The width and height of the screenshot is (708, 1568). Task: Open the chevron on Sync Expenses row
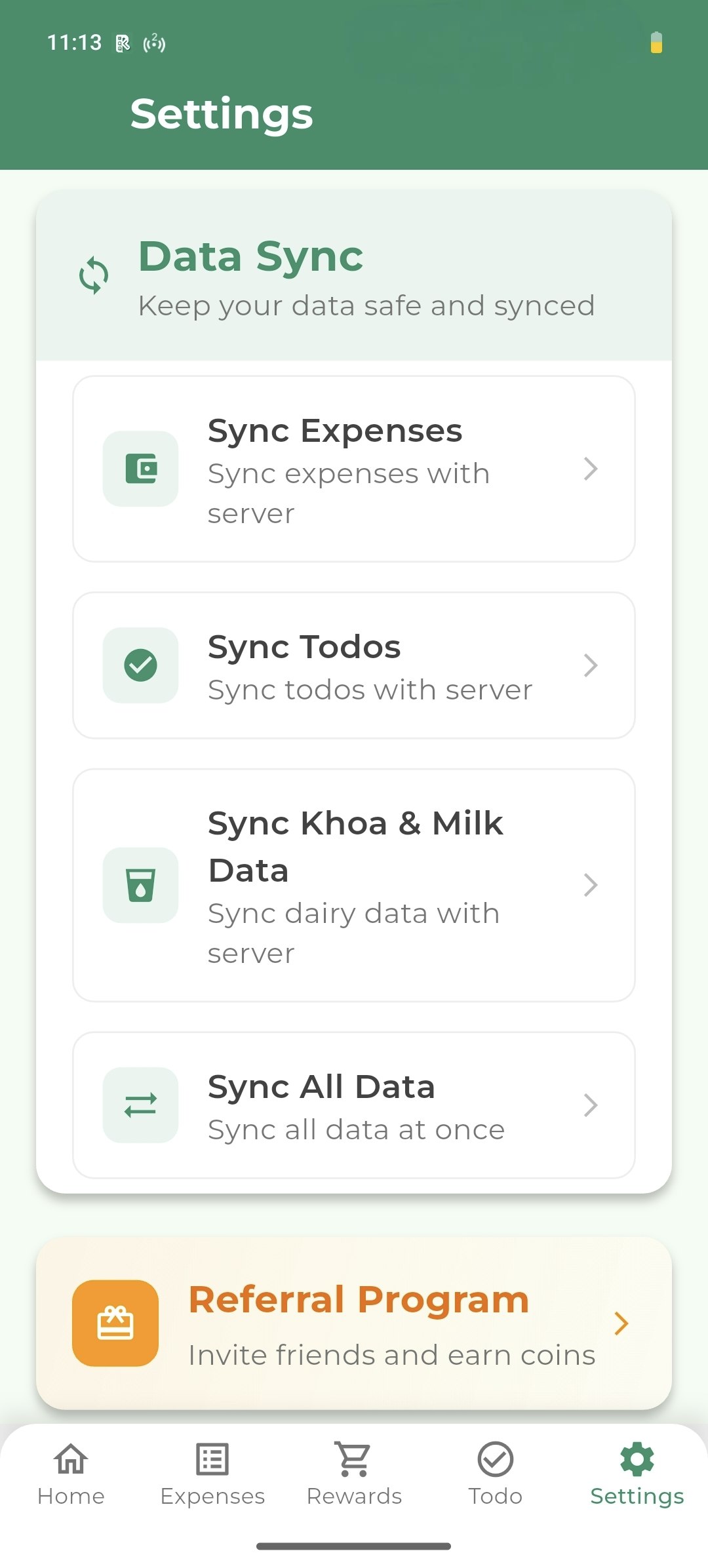[x=591, y=469]
